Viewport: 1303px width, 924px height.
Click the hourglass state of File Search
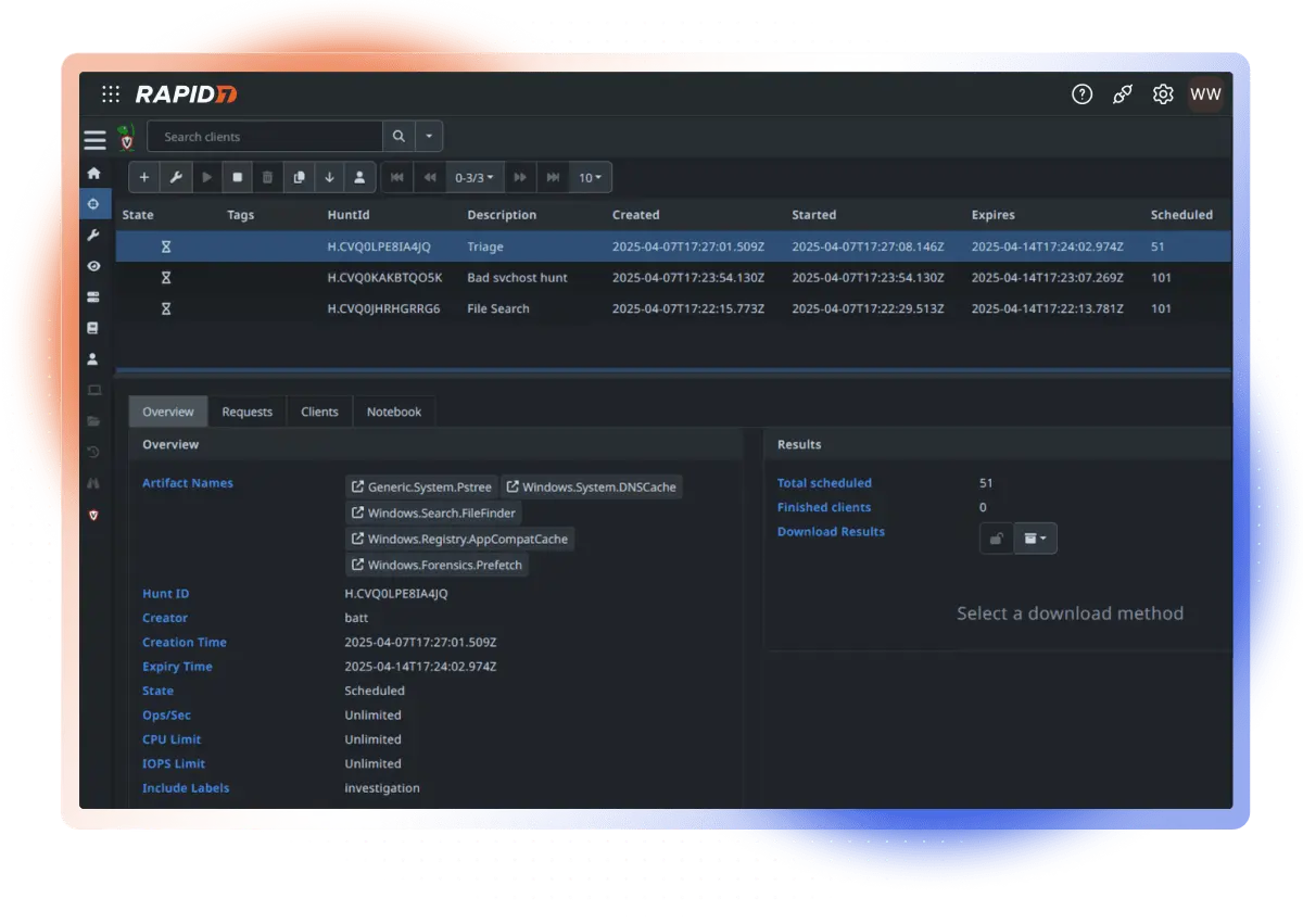pyautogui.click(x=166, y=308)
